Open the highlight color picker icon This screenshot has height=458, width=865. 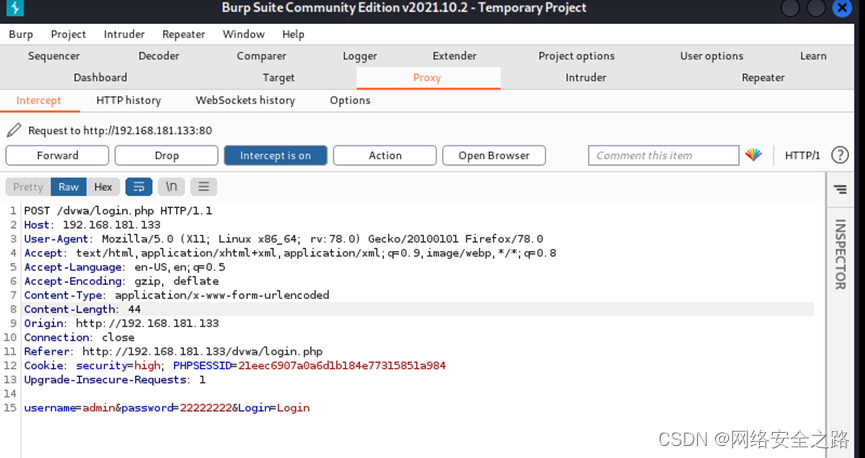(753, 155)
